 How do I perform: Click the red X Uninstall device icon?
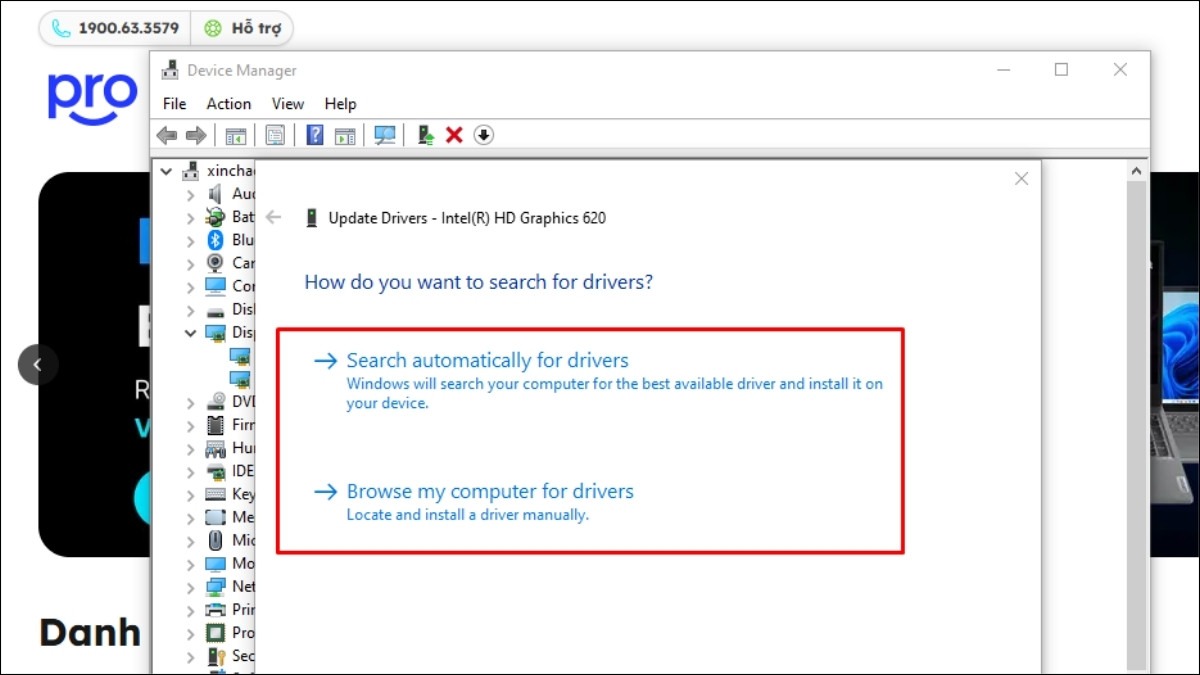click(x=454, y=135)
